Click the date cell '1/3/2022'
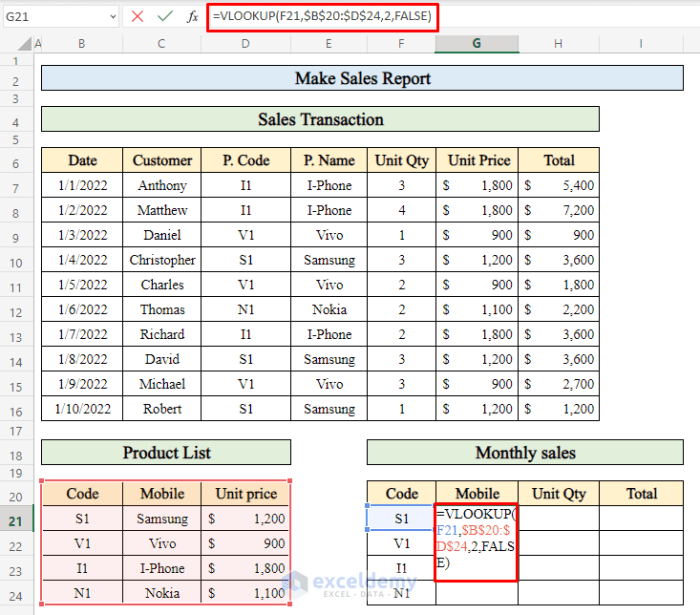The width and height of the screenshot is (700, 615). [82, 235]
